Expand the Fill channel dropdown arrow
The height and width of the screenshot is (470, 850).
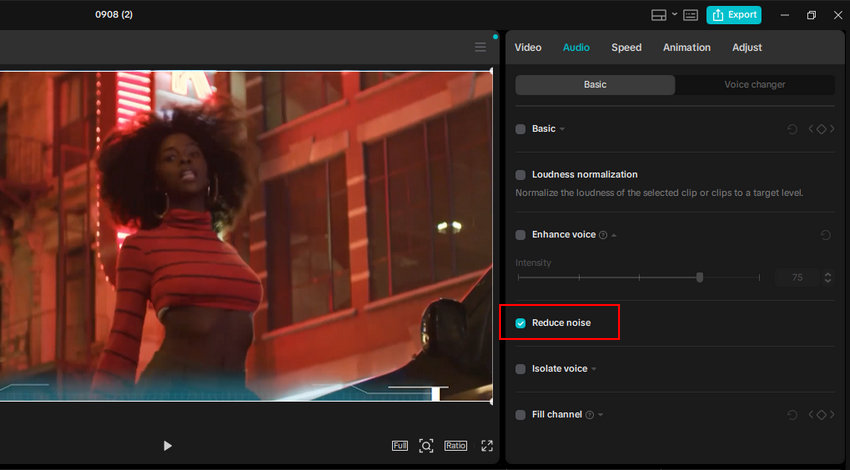601,415
